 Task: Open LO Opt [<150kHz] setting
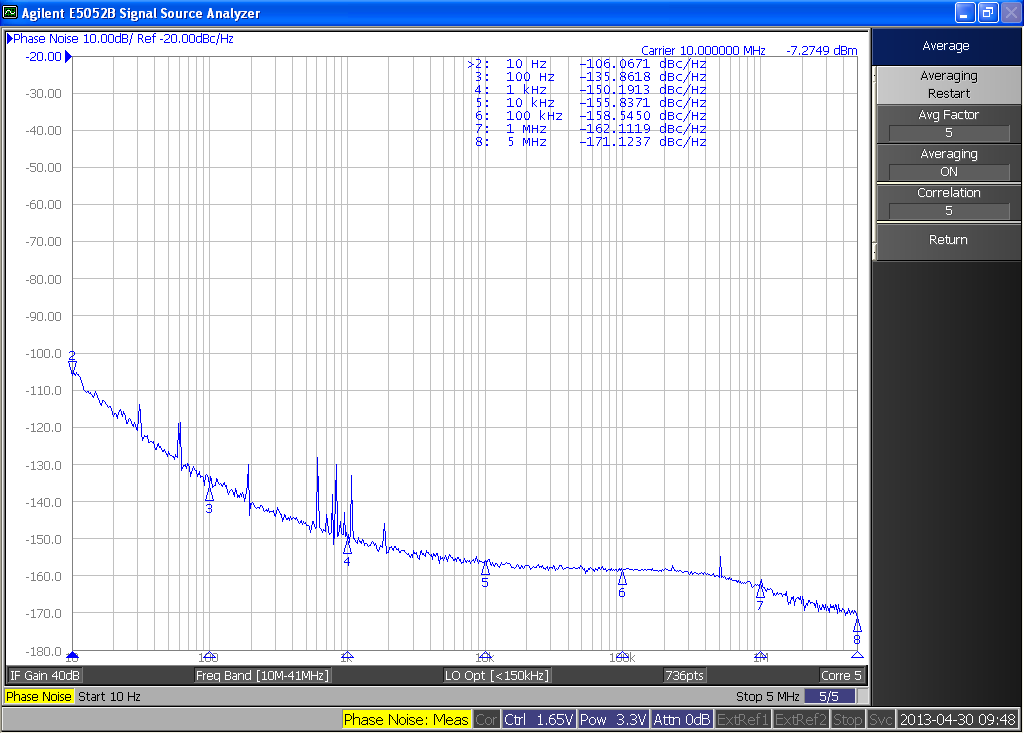pos(497,676)
